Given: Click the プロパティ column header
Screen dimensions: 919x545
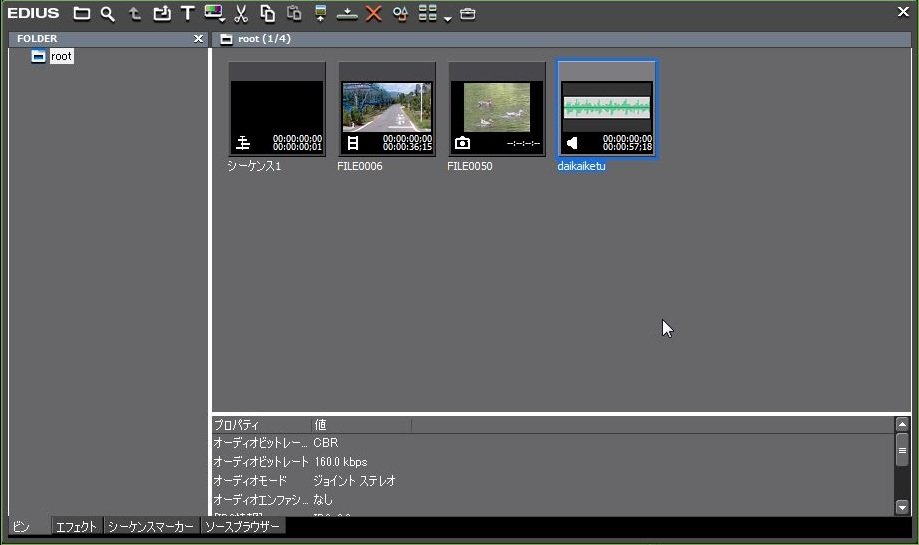Looking at the screenshot, I should click(x=261, y=425).
